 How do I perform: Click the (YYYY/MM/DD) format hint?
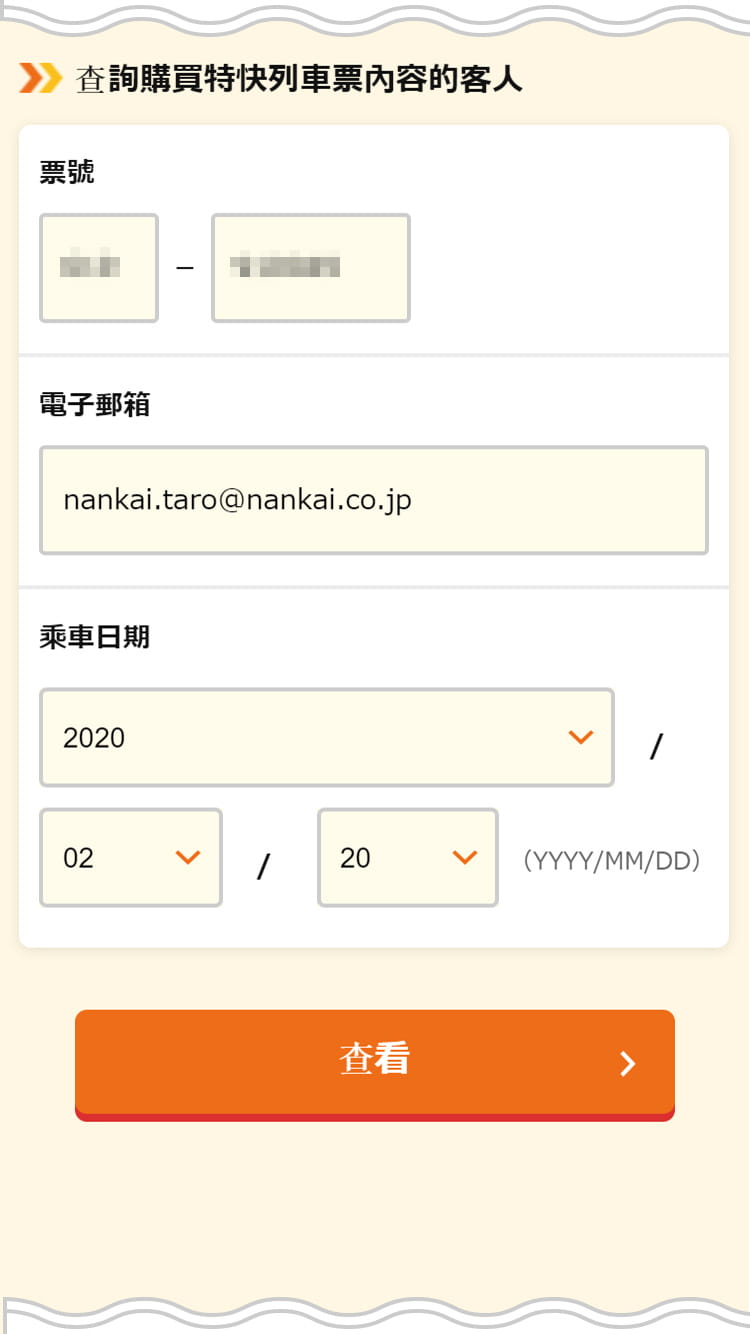(x=612, y=860)
